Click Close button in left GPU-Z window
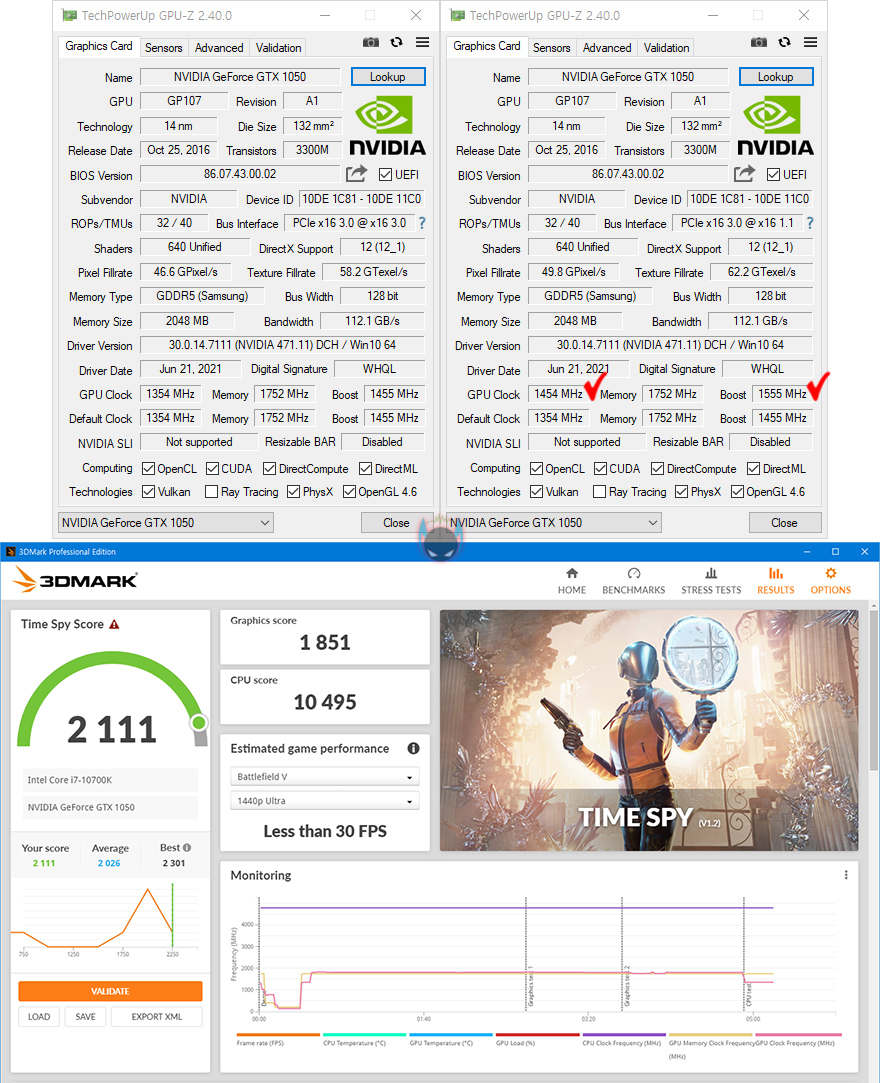880x1083 pixels. tap(396, 523)
